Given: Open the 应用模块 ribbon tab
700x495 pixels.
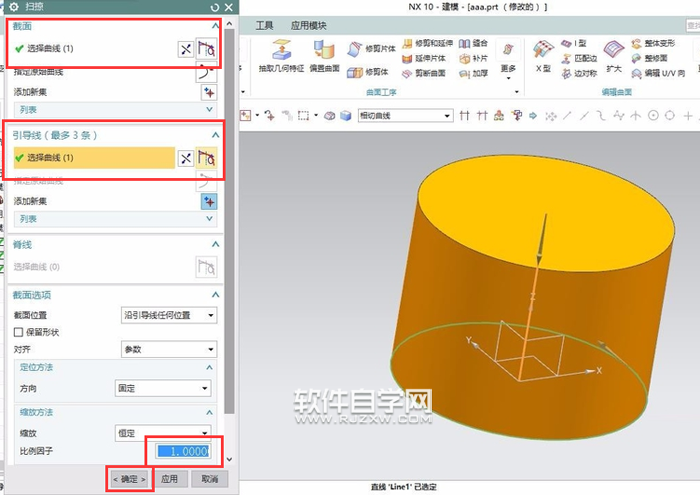Looking at the screenshot, I should [308, 26].
